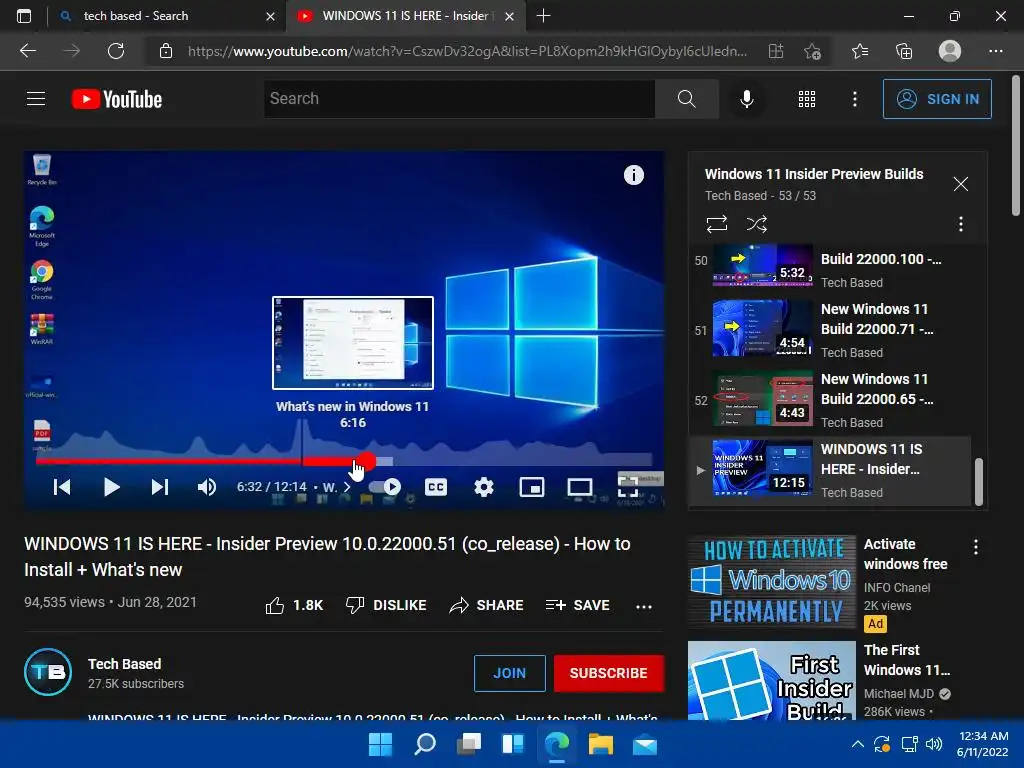This screenshot has height=768, width=1024.
Task: Click SHARE under the video
Action: point(487,605)
